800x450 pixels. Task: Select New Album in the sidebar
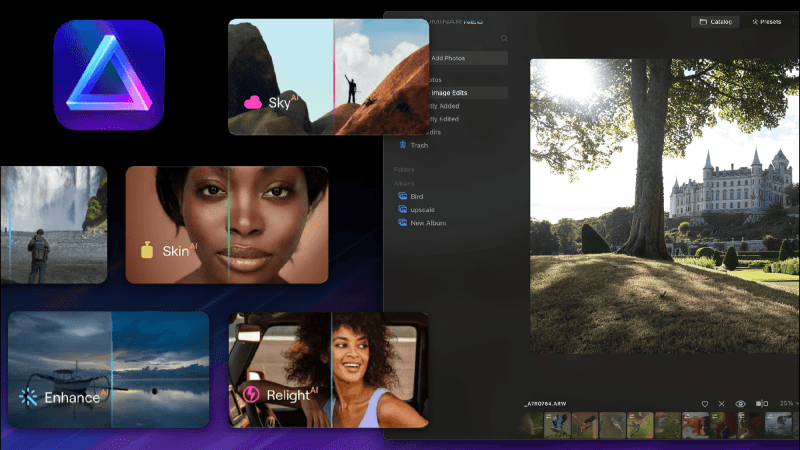[x=427, y=223]
